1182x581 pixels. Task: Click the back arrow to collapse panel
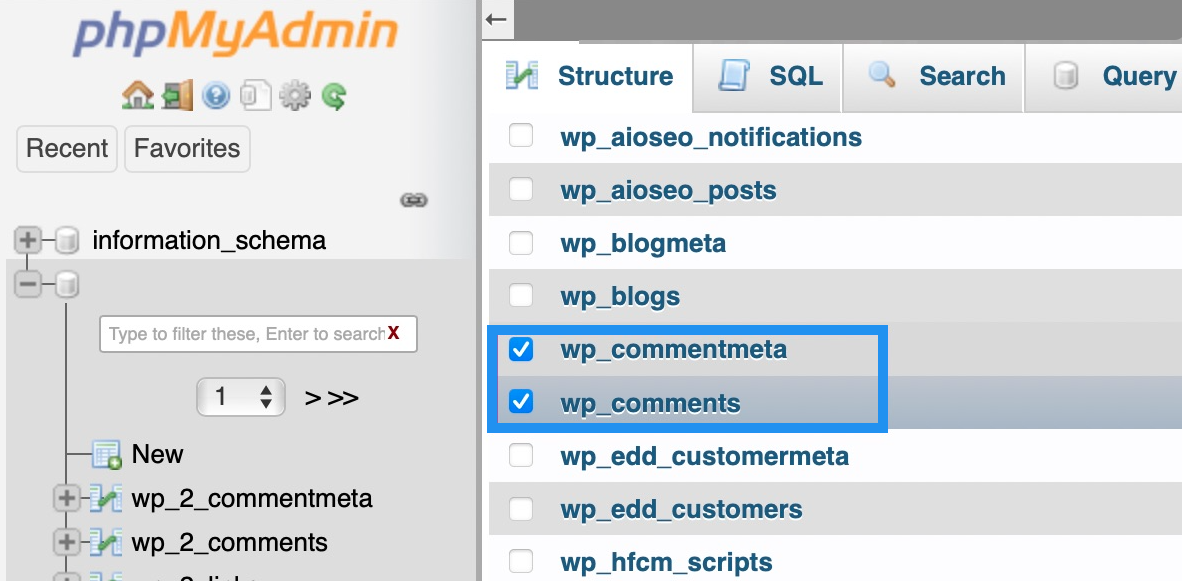[496, 20]
